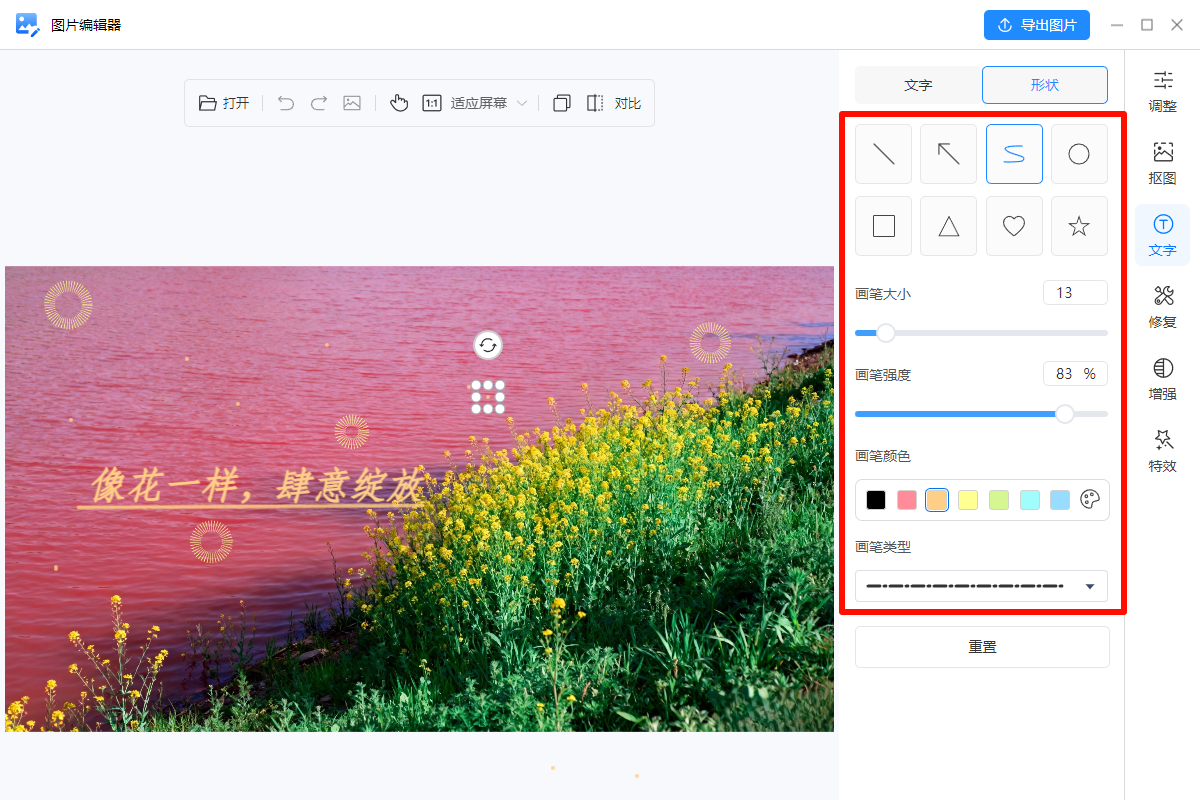Choose the heart shape tool
Screen dimensions: 1200x800
click(x=1014, y=226)
